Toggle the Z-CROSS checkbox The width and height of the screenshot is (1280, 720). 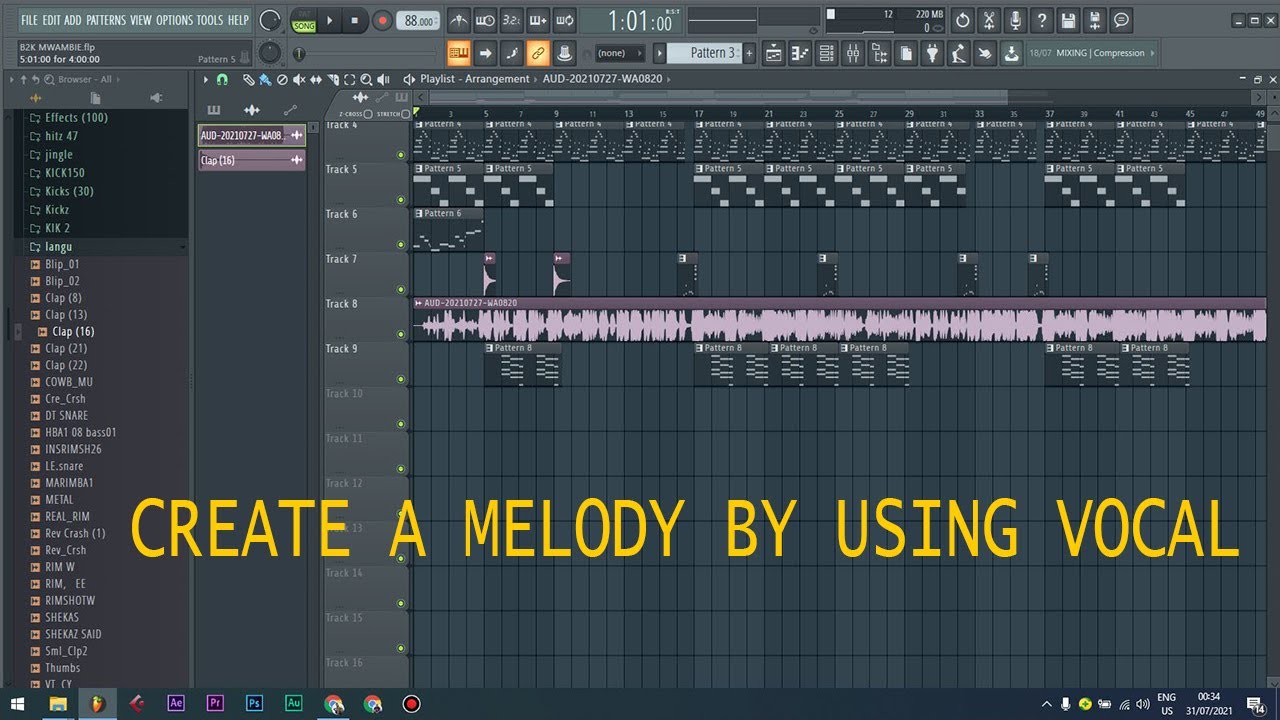368,114
